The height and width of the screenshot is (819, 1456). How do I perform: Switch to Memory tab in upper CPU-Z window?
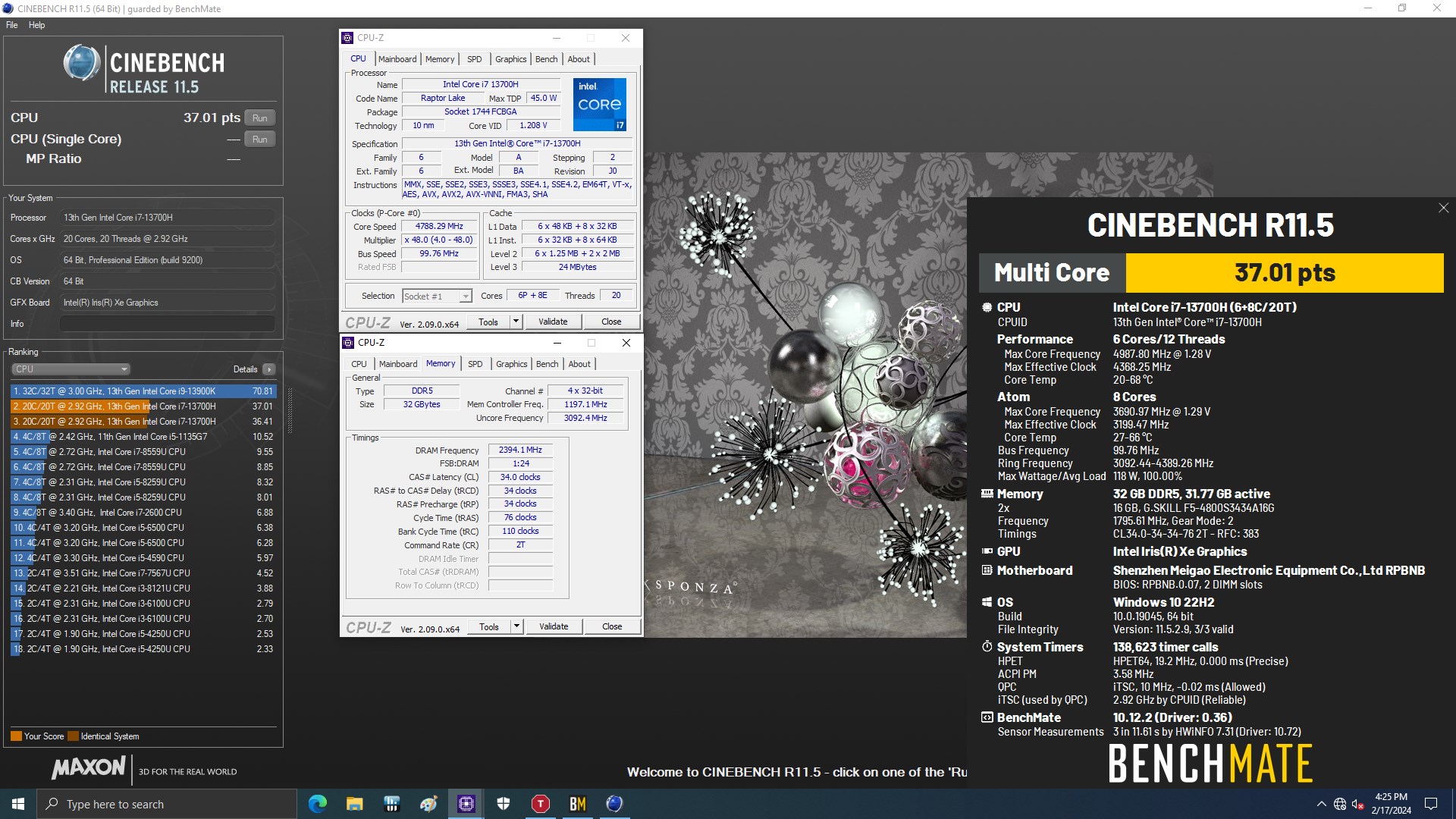tap(440, 59)
